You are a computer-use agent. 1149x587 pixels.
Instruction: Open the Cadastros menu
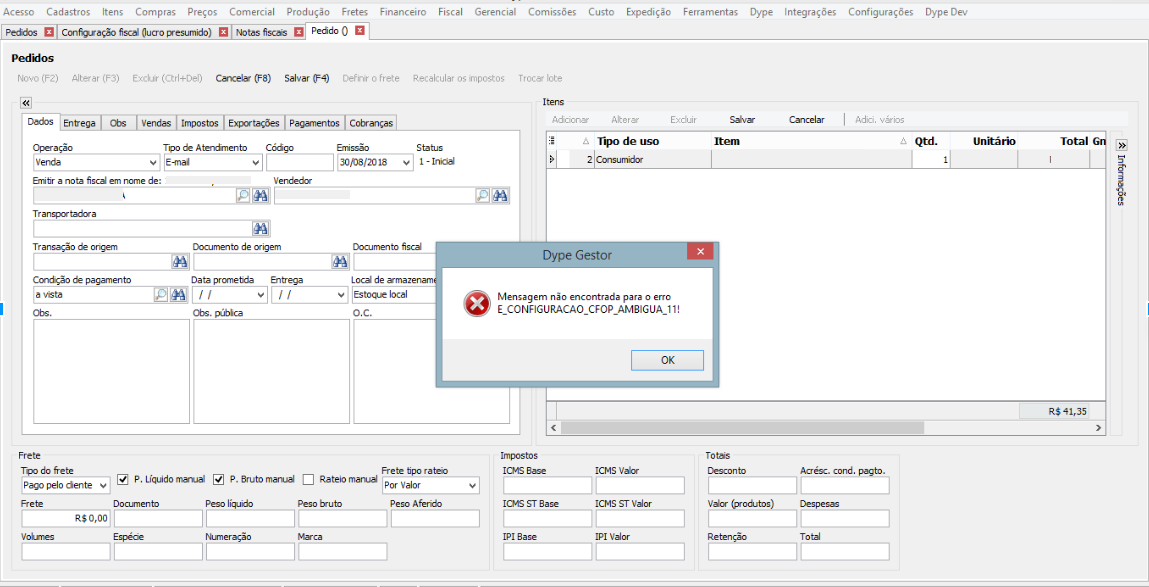click(x=68, y=12)
